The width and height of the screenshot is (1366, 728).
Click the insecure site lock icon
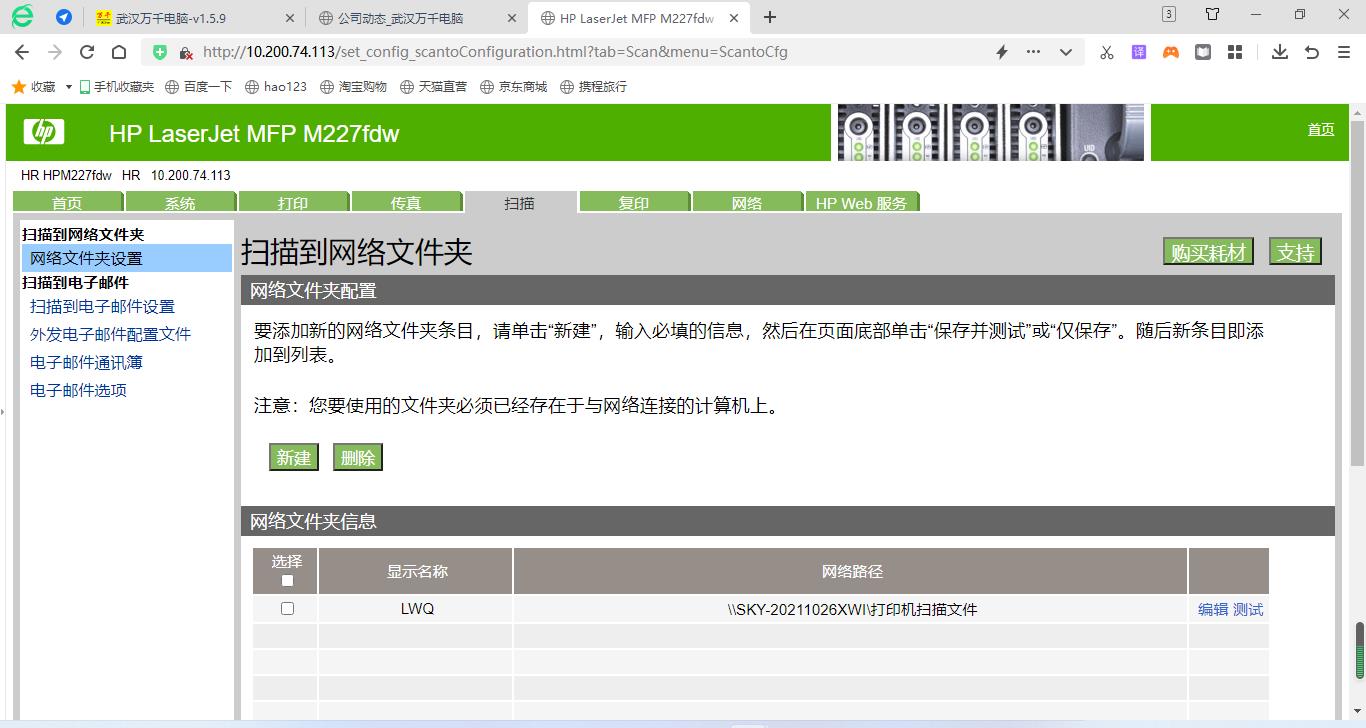click(x=186, y=52)
